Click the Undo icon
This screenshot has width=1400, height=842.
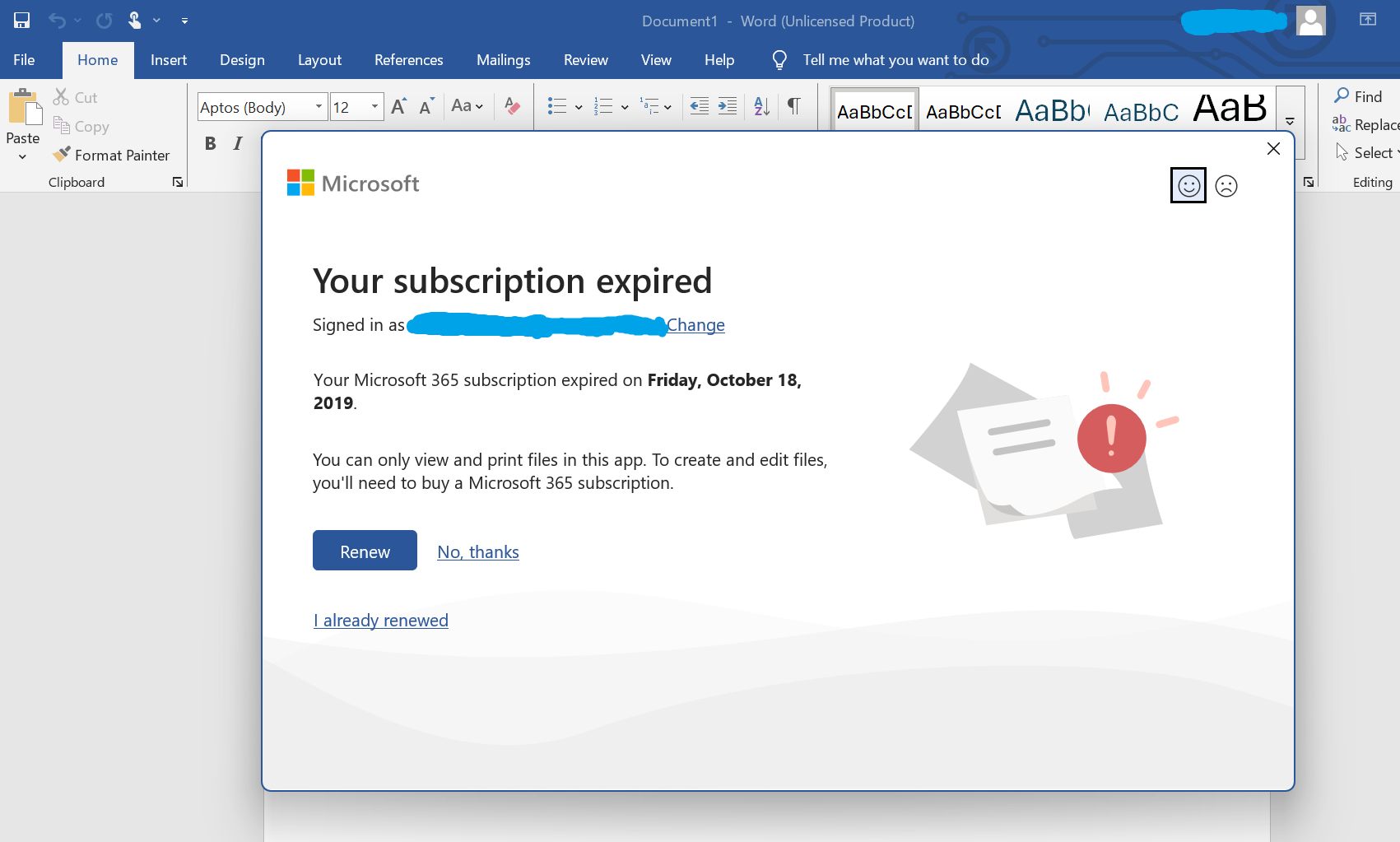(x=56, y=20)
